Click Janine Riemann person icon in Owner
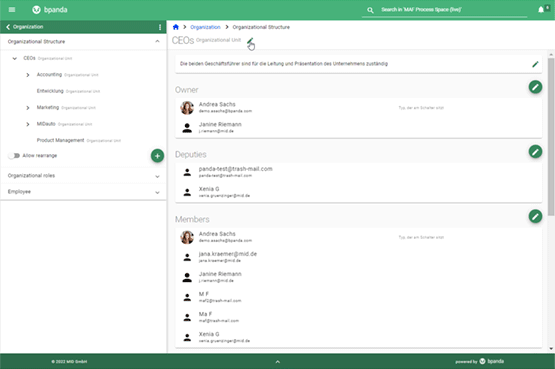Screen dimensions: 555x369 (x=187, y=128)
